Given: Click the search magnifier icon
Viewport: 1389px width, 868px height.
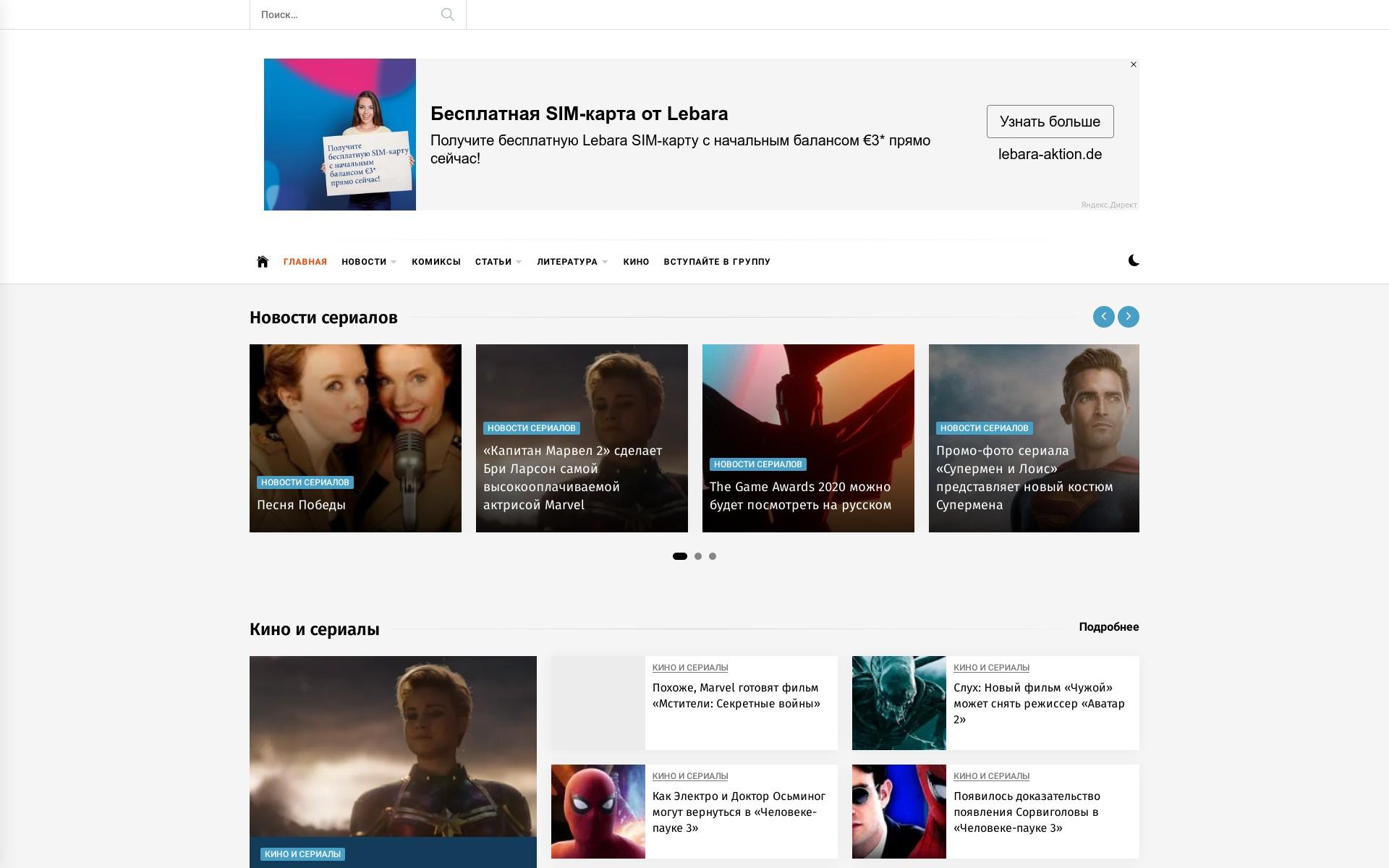Looking at the screenshot, I should tap(448, 14).
